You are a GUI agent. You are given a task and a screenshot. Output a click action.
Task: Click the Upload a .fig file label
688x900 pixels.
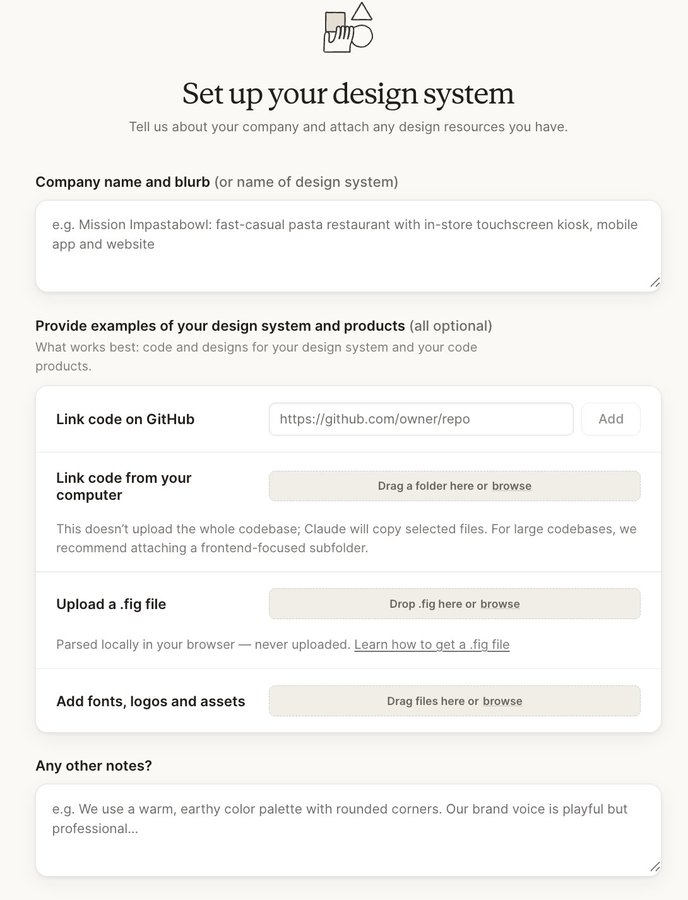point(111,604)
